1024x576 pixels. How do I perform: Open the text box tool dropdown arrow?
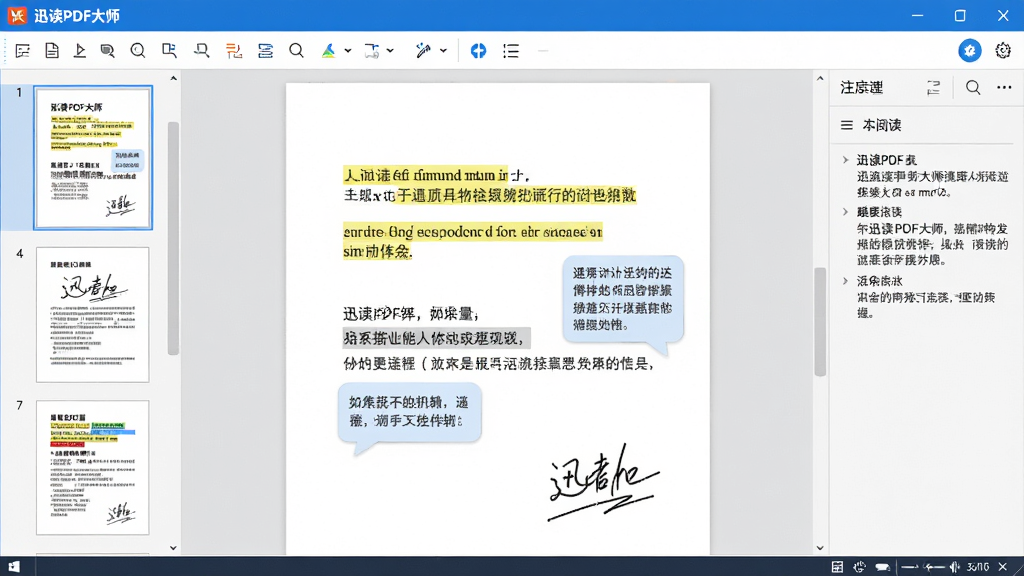coord(390,50)
